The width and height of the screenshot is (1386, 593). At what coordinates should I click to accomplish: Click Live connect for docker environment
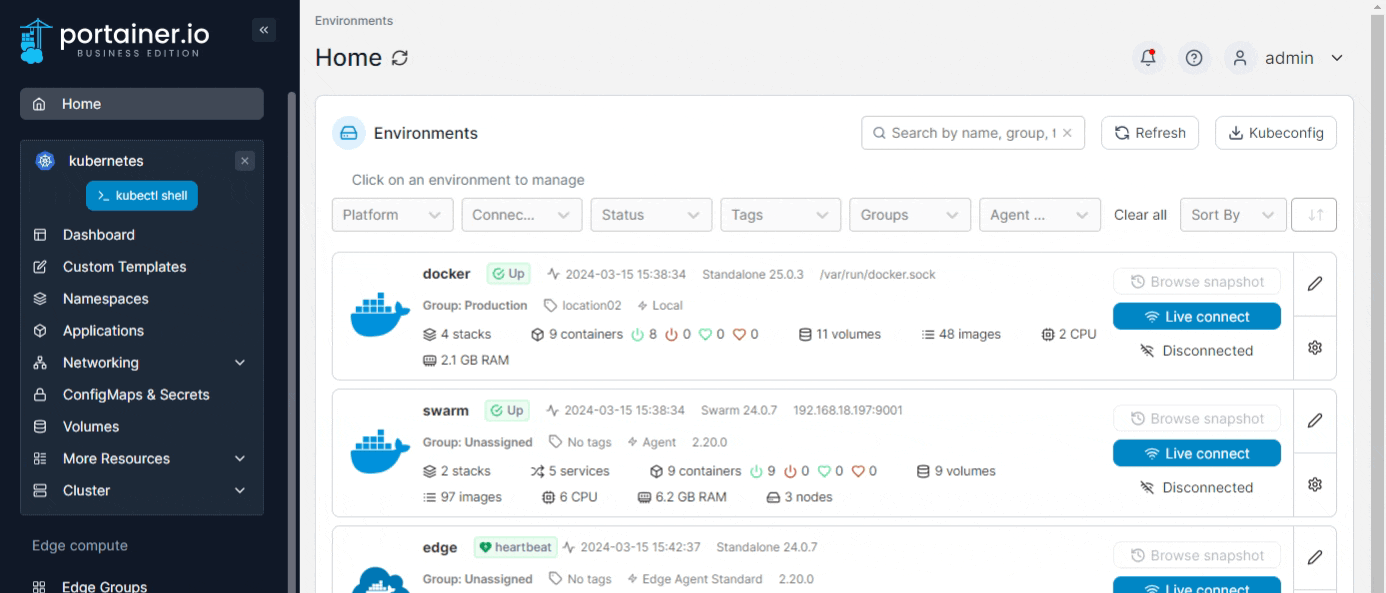point(1196,317)
